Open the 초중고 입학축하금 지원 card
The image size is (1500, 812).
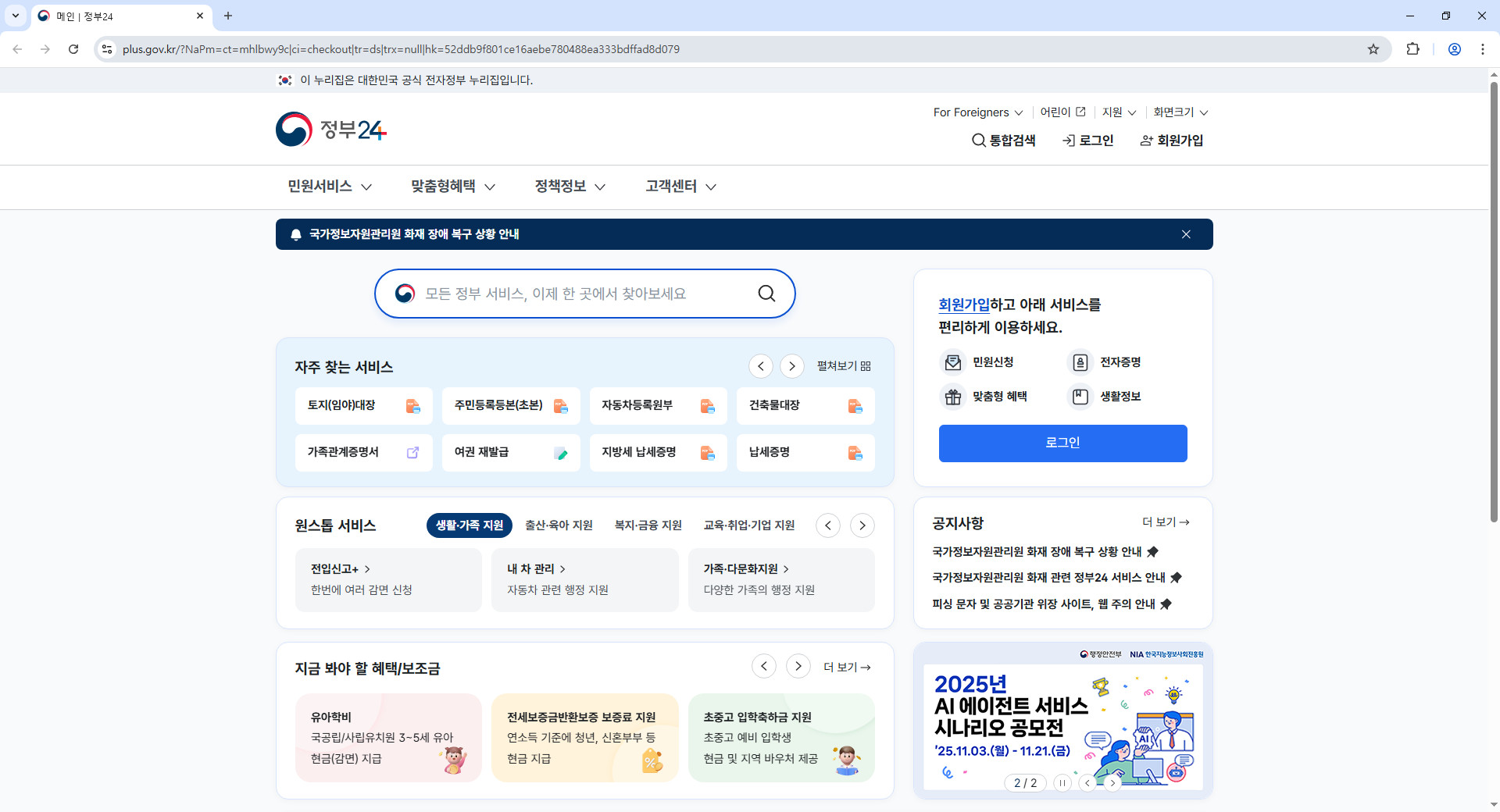click(781, 738)
